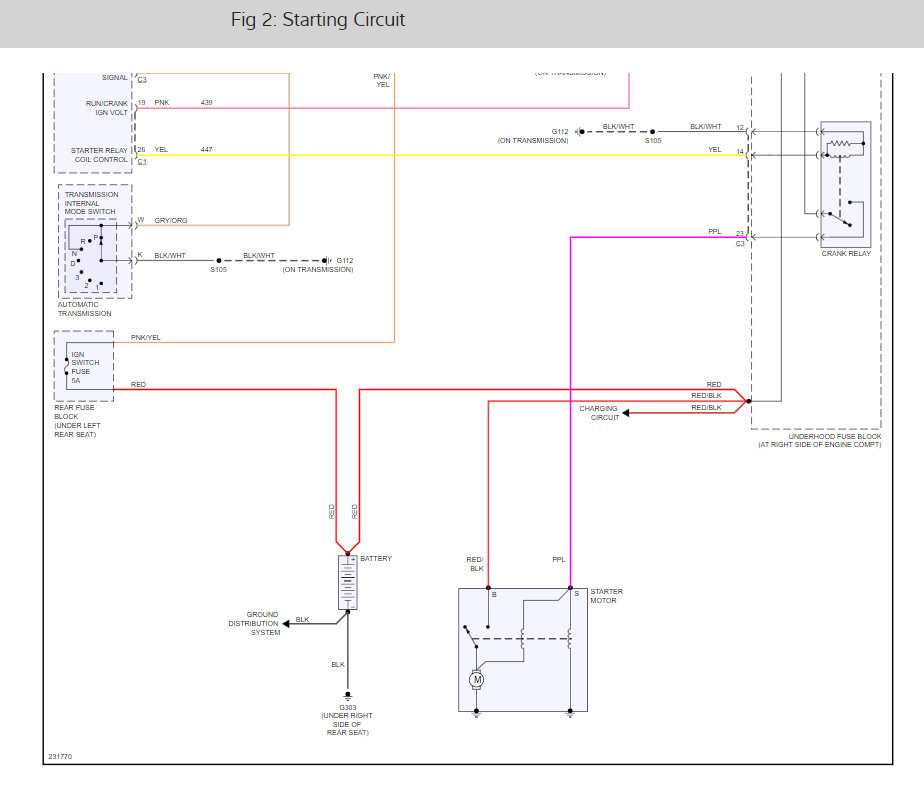The width and height of the screenshot is (924, 808).
Task: Click the 'YEL 447' wire label
Action: point(183,150)
